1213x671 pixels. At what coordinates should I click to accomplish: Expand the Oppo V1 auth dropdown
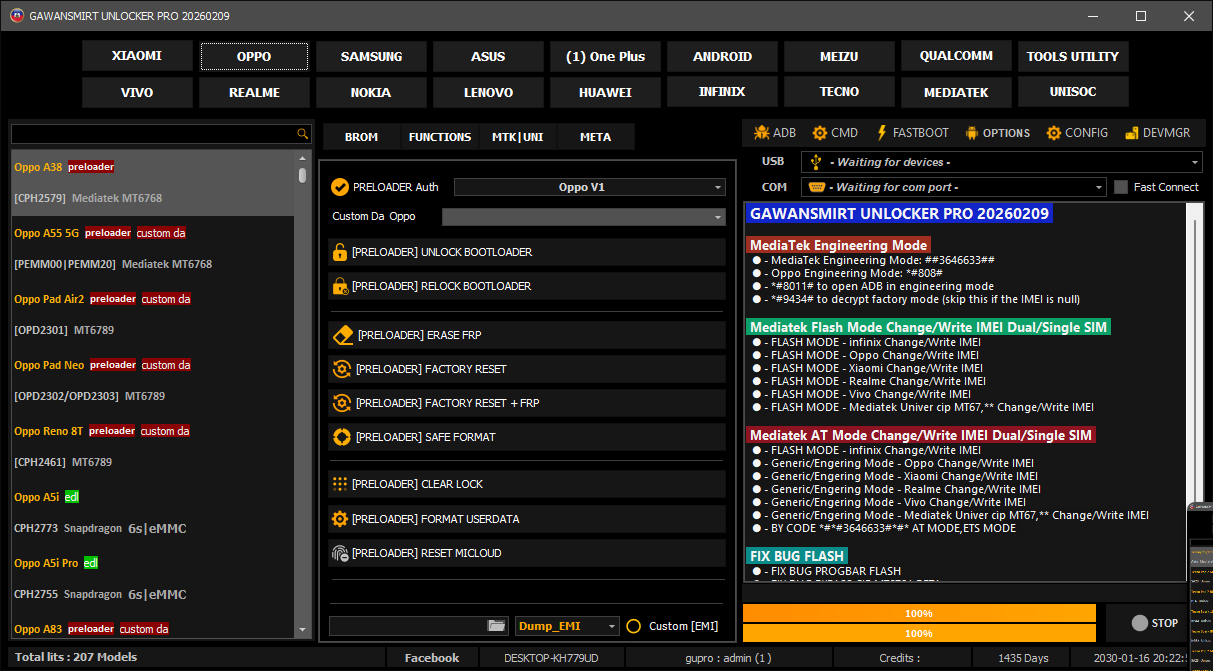[x=718, y=187]
